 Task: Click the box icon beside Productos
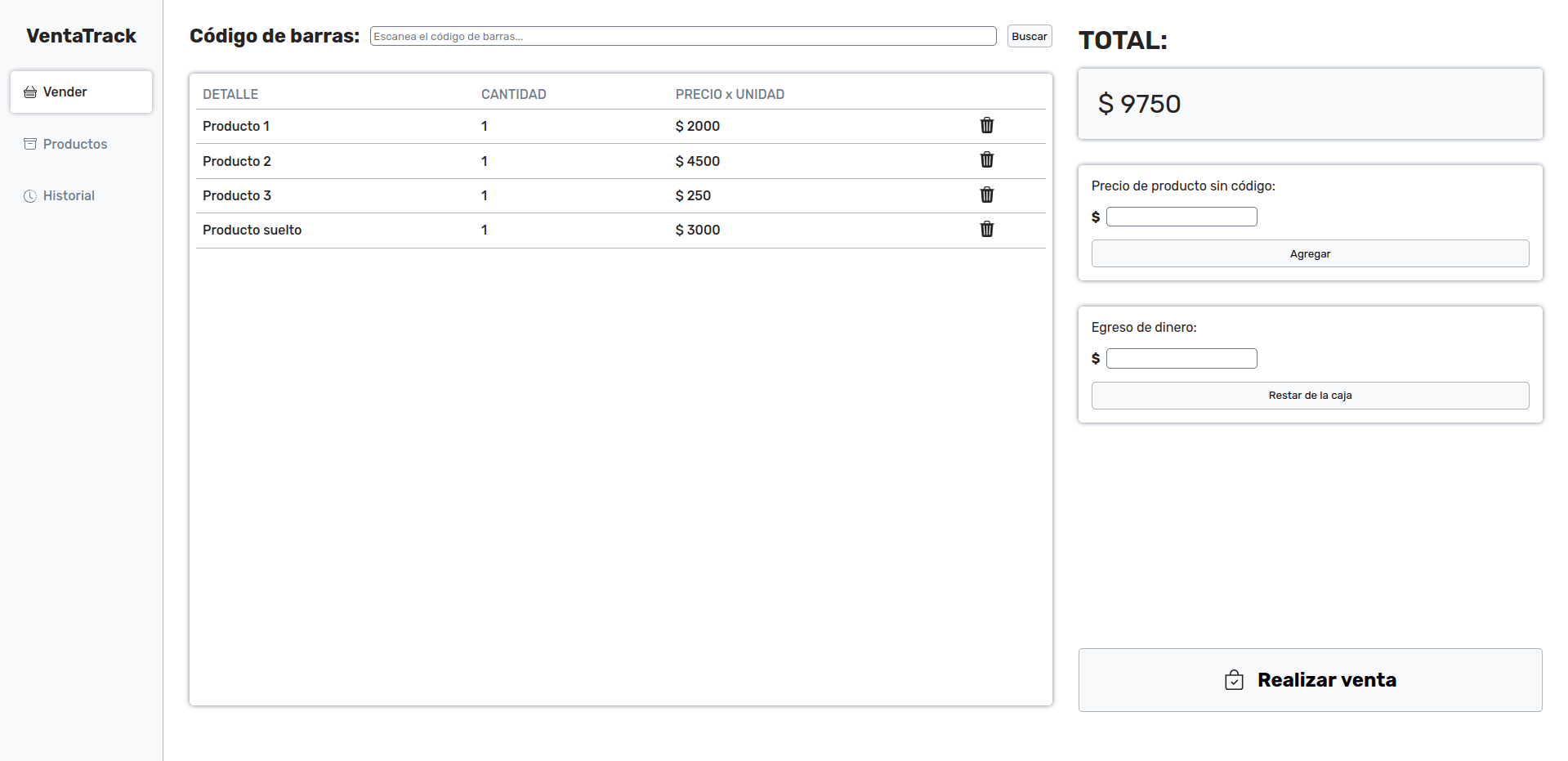click(x=30, y=144)
